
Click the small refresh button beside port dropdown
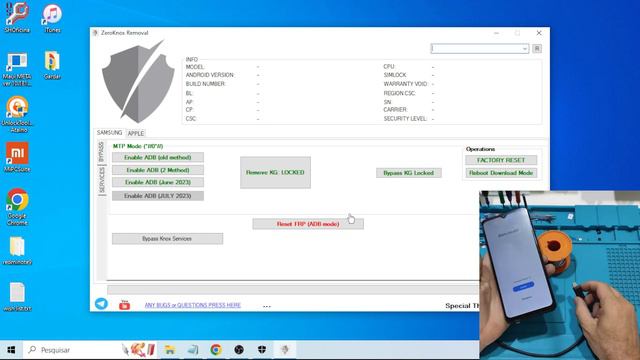pos(537,49)
